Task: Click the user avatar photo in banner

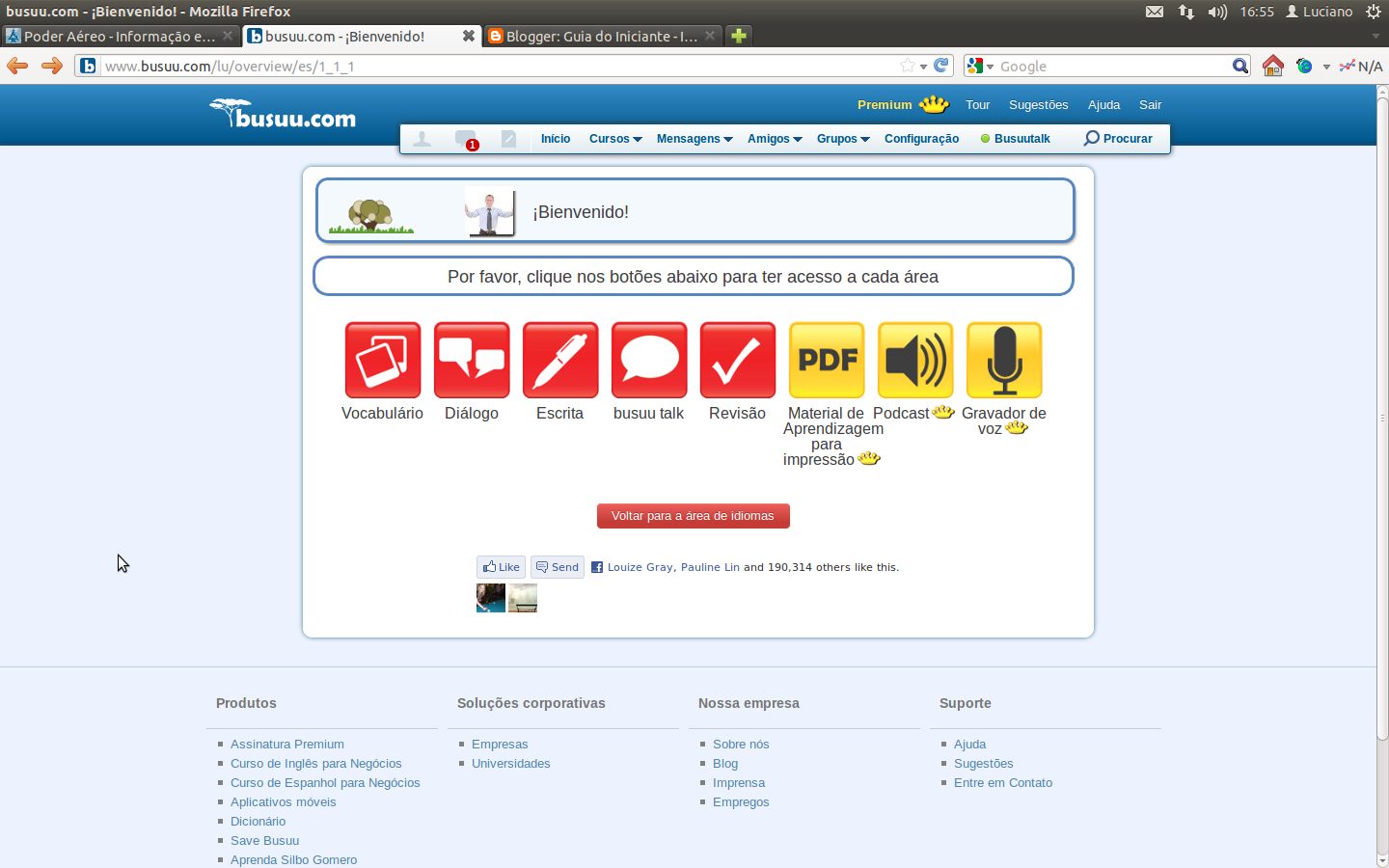Action: point(490,212)
